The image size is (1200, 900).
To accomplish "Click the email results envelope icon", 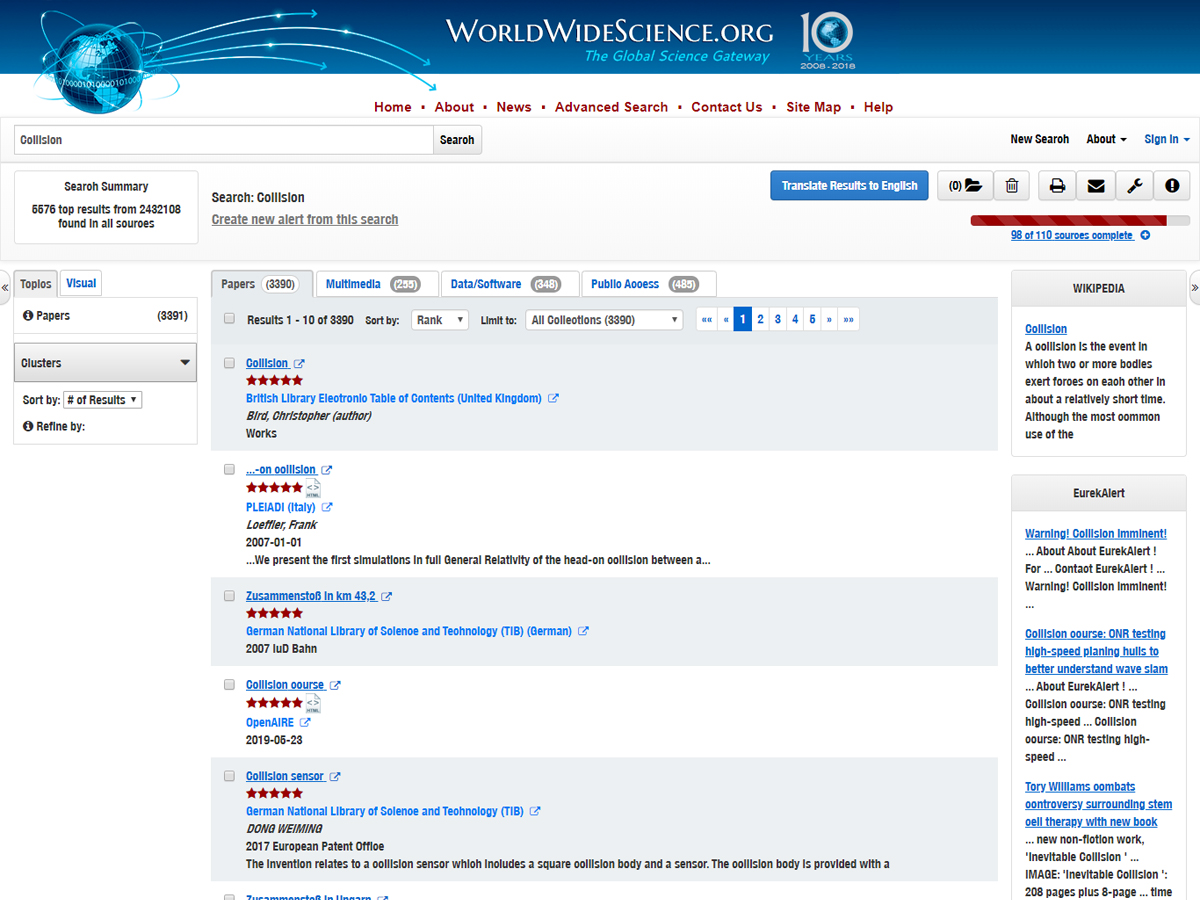I will pyautogui.click(x=1096, y=186).
